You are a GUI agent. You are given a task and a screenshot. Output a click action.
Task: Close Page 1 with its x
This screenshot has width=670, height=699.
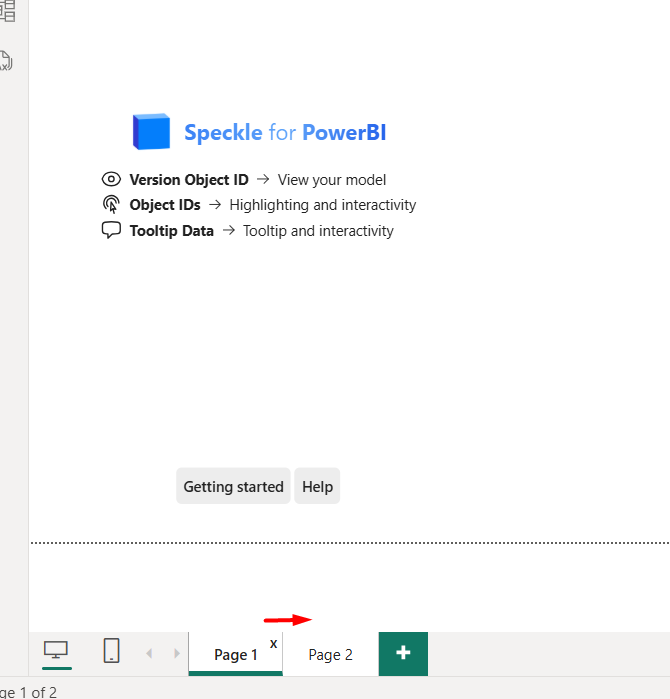click(274, 644)
